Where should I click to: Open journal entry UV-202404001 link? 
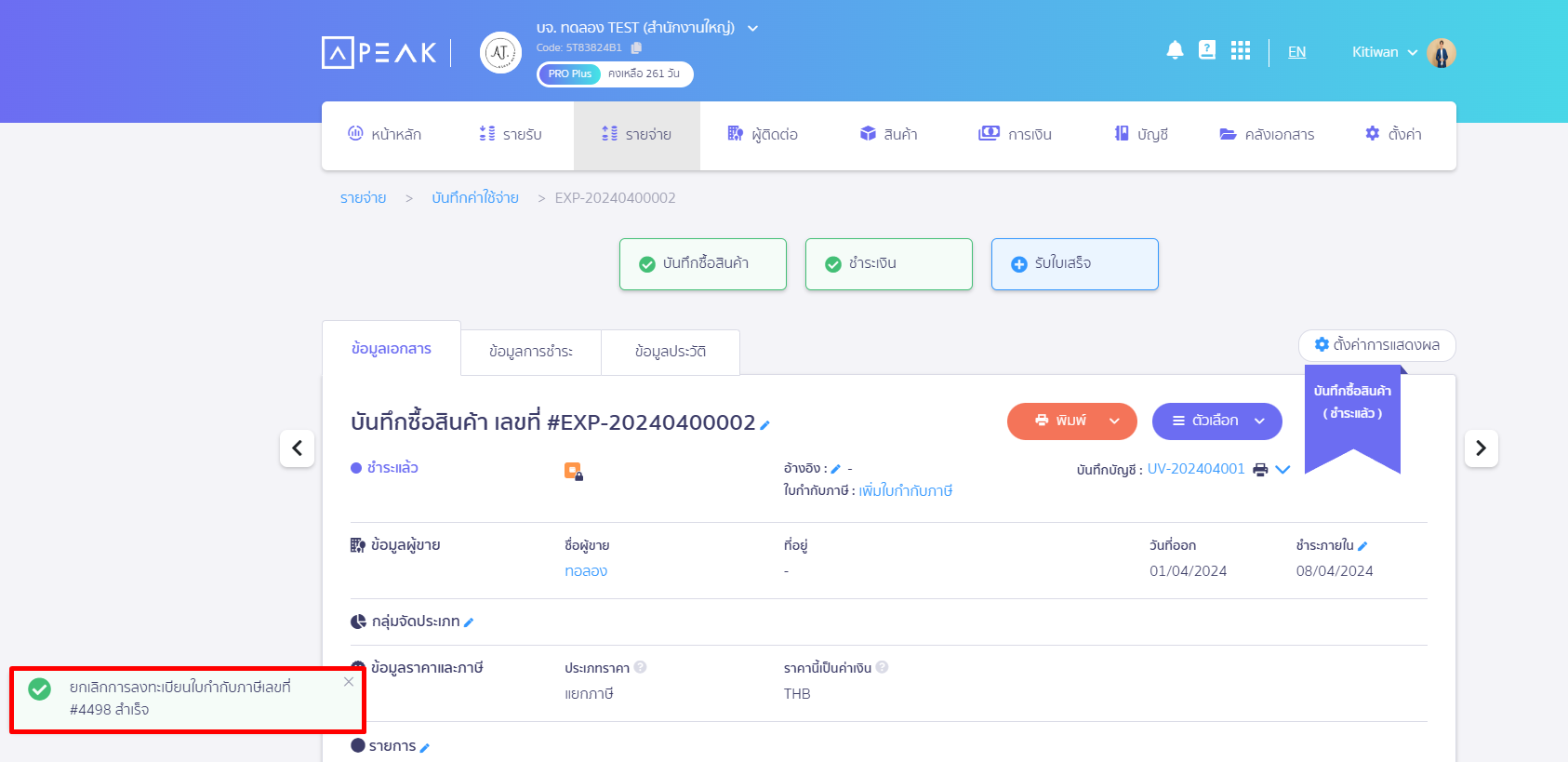tap(1196, 470)
